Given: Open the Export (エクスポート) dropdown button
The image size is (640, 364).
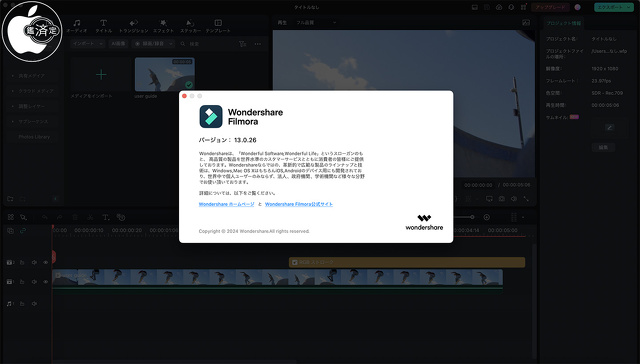Looking at the screenshot, I should tap(613, 7).
